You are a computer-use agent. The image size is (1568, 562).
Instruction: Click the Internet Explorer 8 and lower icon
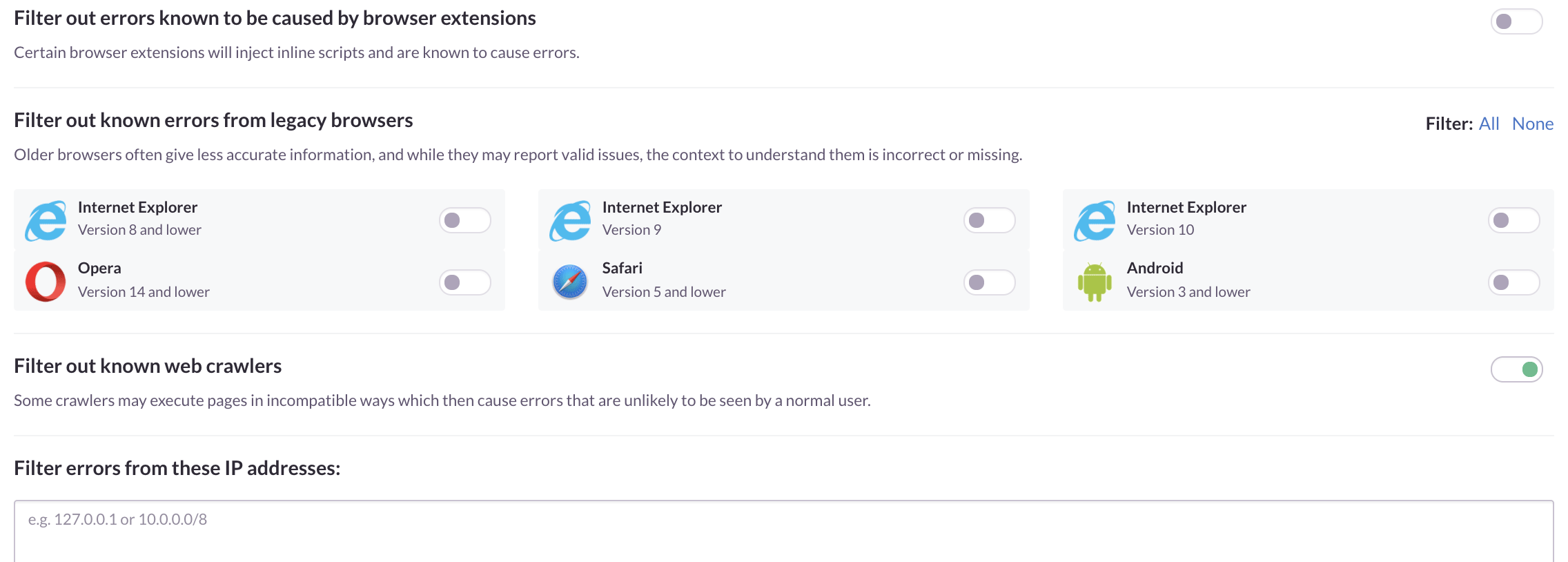(46, 221)
